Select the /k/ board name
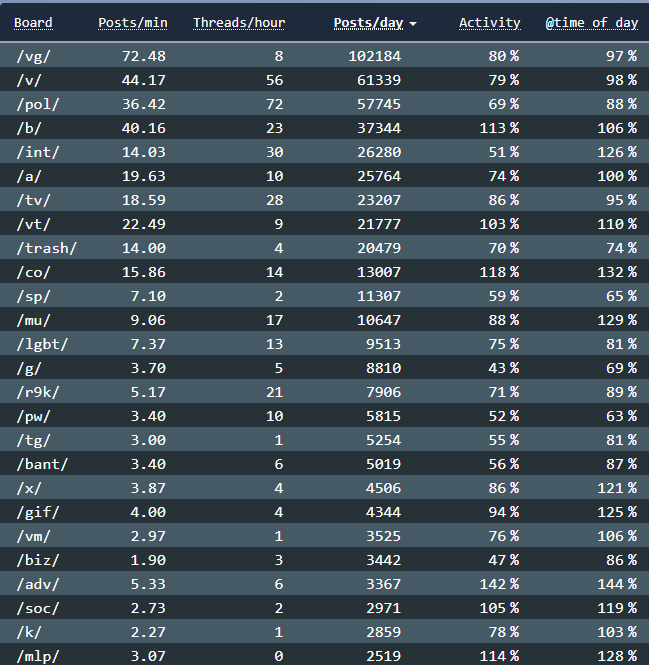Viewport: 649px width, 665px height. click(x=28, y=632)
